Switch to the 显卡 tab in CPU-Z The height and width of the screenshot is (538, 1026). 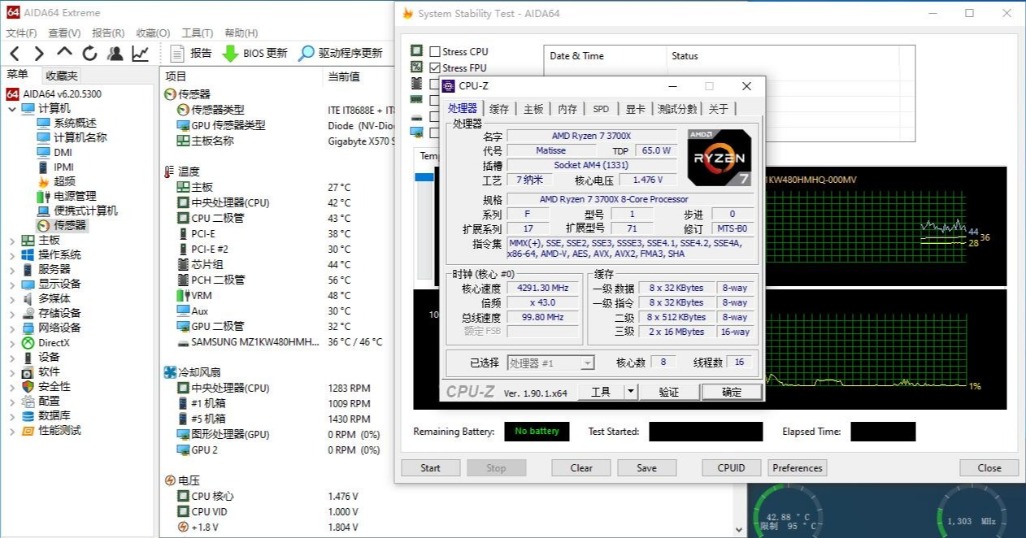pos(635,109)
